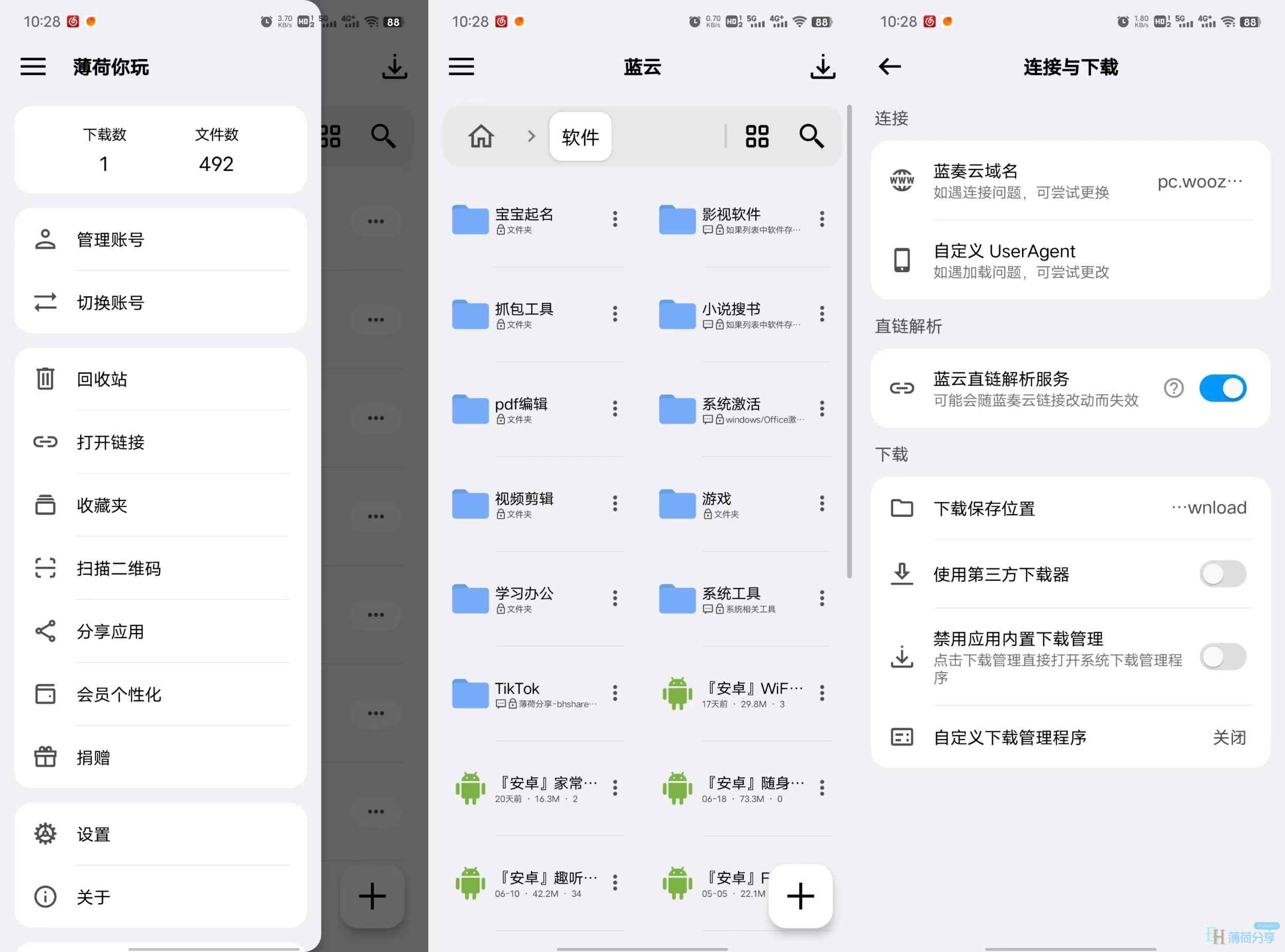Image resolution: width=1285 pixels, height=952 pixels.
Task: Enable 禁用应用内置下载管理 switch
Action: (x=1222, y=656)
